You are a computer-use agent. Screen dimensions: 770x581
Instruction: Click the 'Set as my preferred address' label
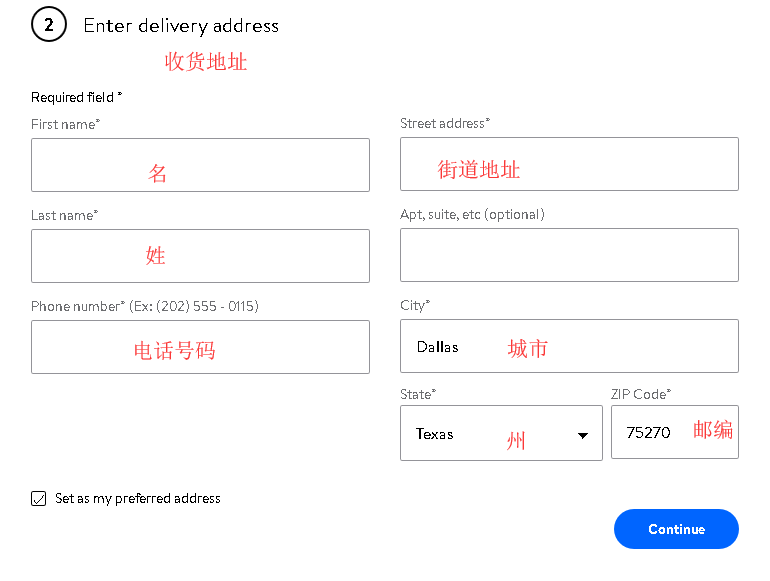pyautogui.click(x=137, y=498)
